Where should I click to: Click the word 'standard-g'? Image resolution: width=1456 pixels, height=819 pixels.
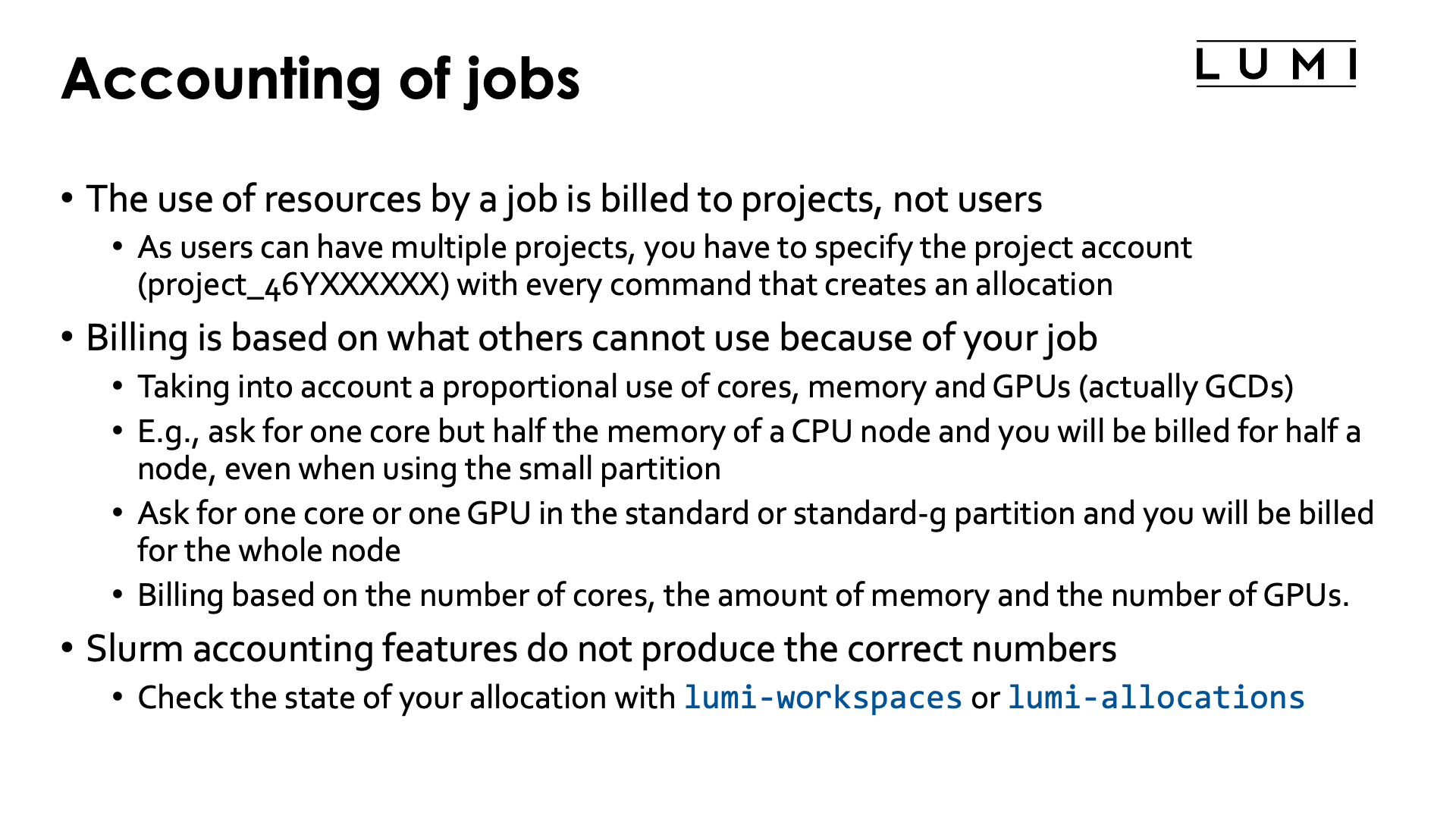coord(870,513)
